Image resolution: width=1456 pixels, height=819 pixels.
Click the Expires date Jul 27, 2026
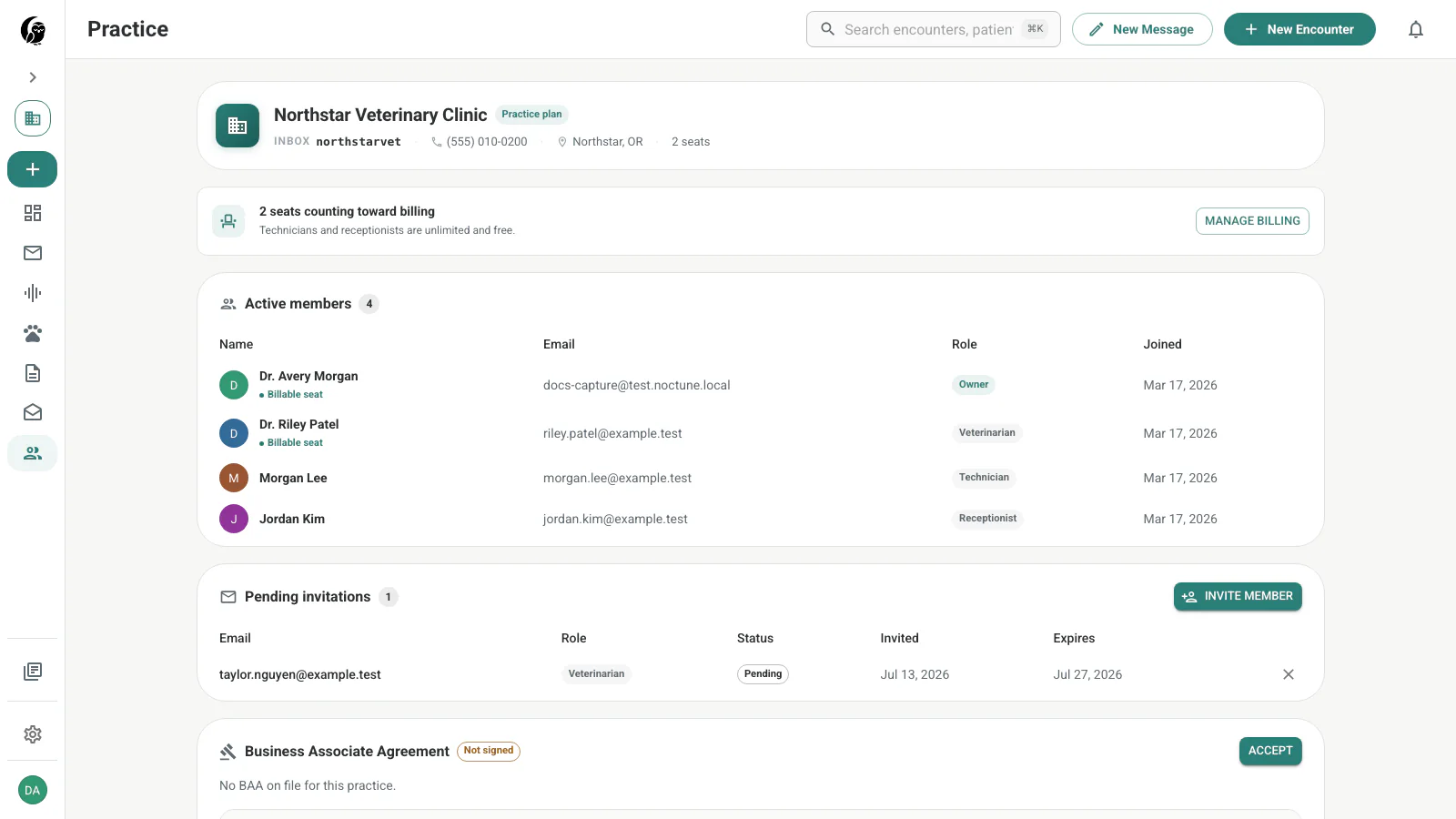click(1087, 674)
